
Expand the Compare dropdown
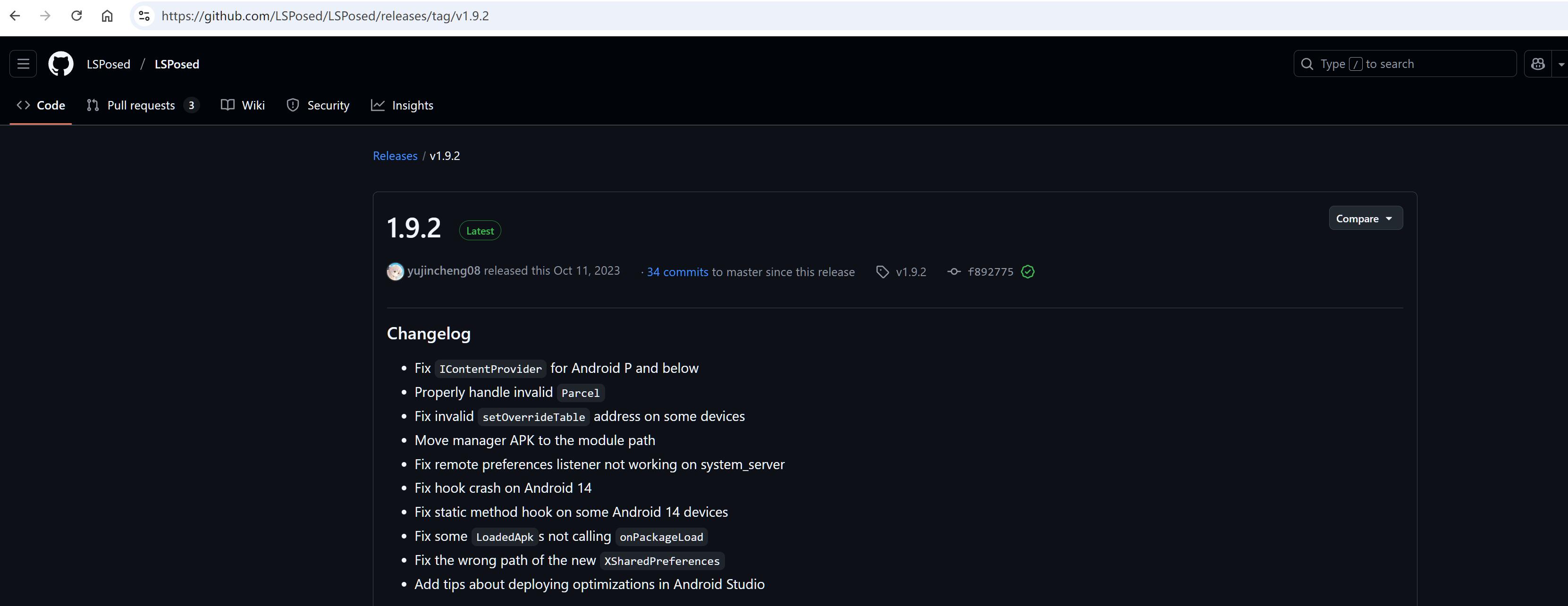click(1365, 219)
